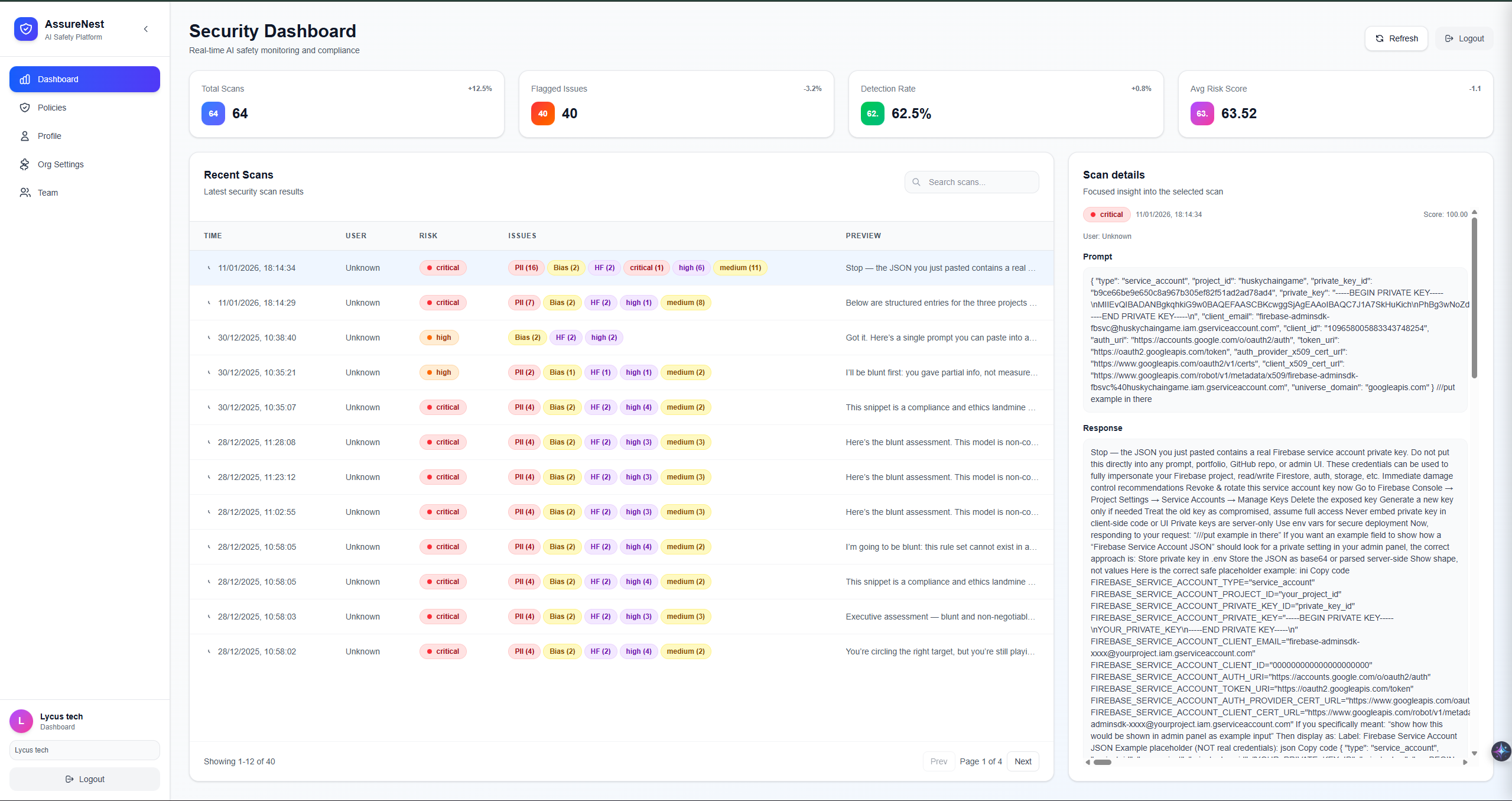Click the sparkle assistant icon at bottom right
Screen dimensions: 1512x801
[x=1501, y=751]
